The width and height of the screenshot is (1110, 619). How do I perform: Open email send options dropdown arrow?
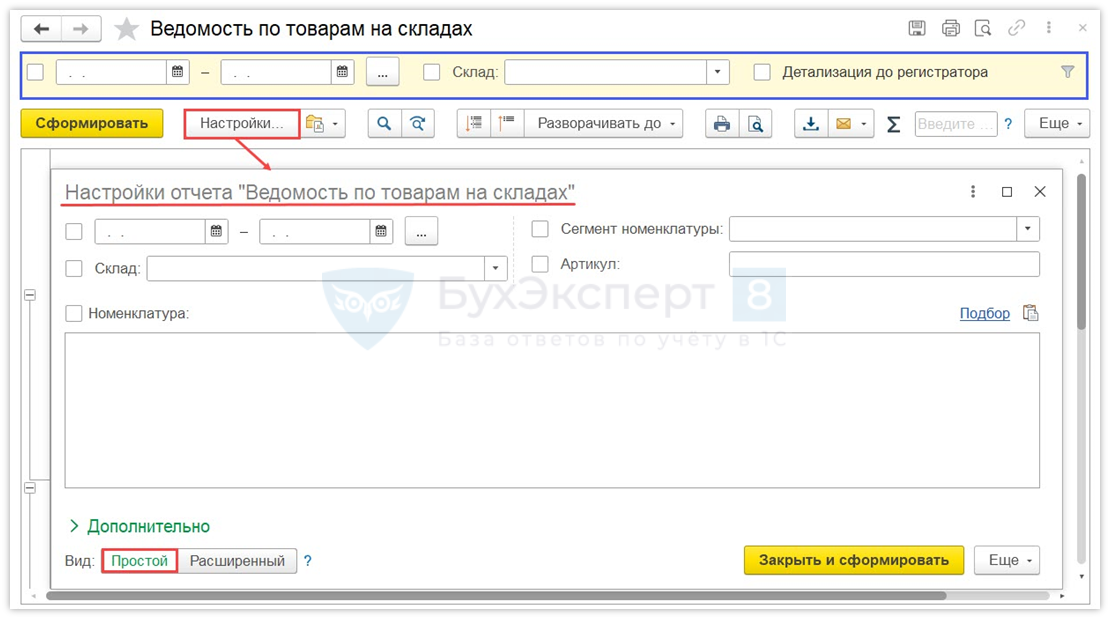(x=864, y=124)
